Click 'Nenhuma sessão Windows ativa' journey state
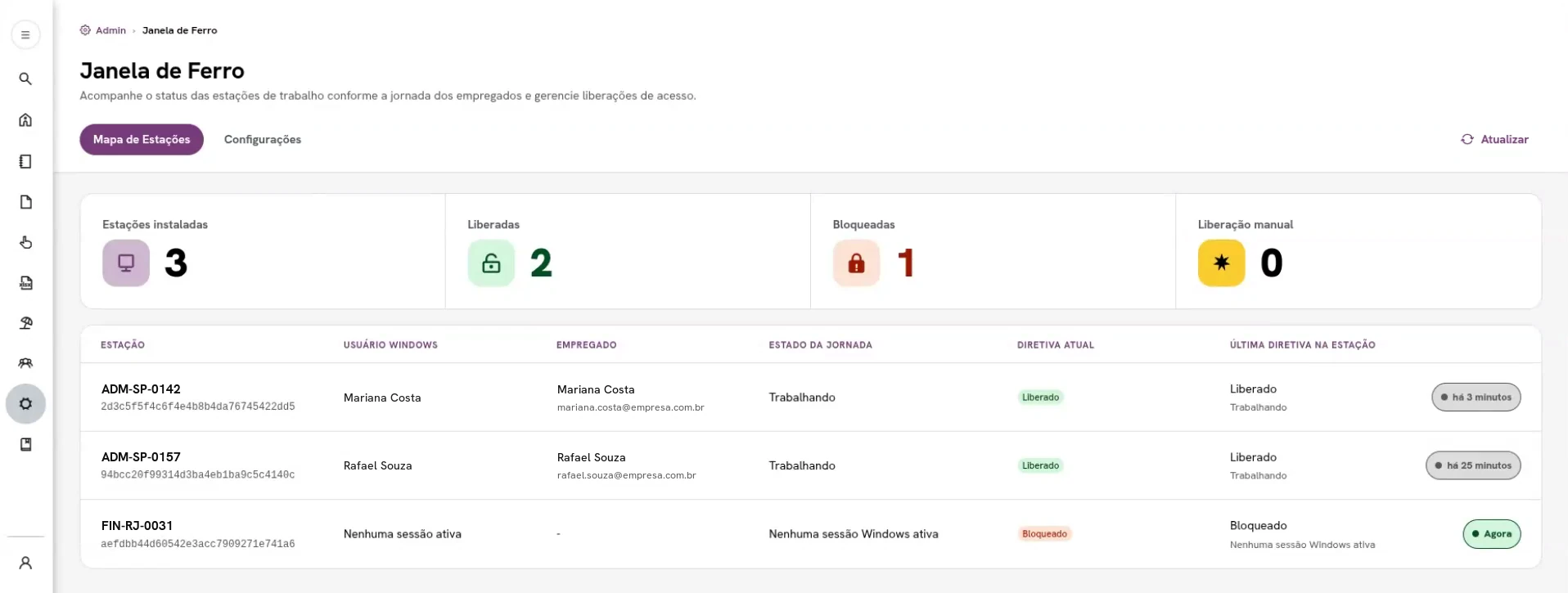 [x=854, y=534]
